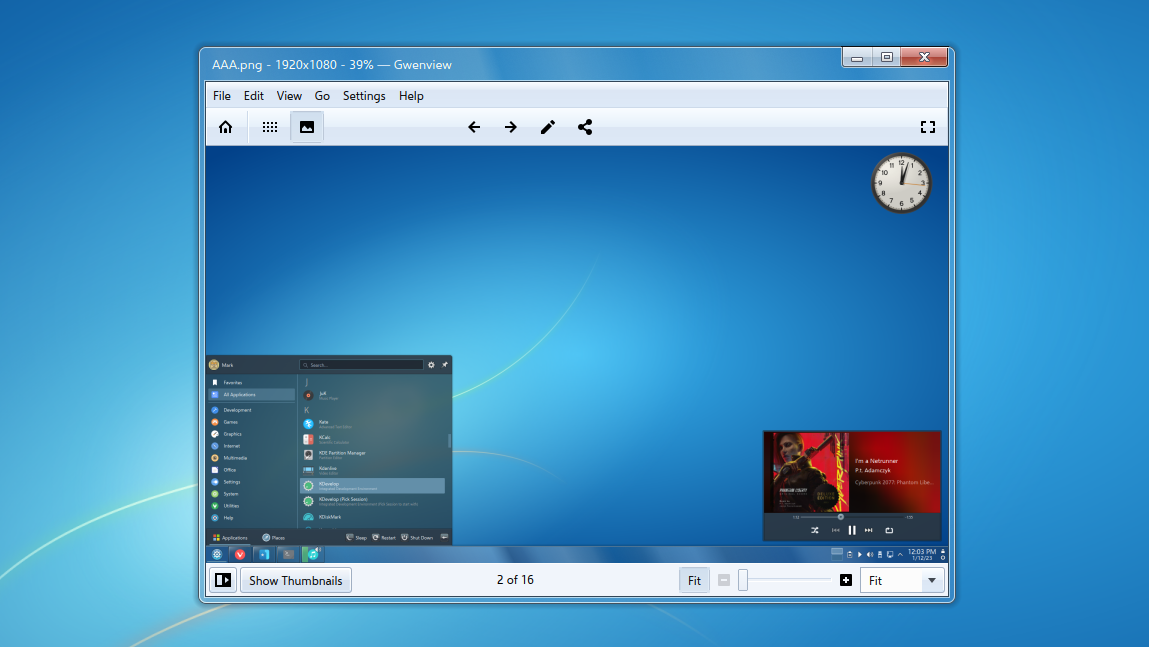Switch to Browse mode grid icon
1149x647 pixels.
coord(270,127)
